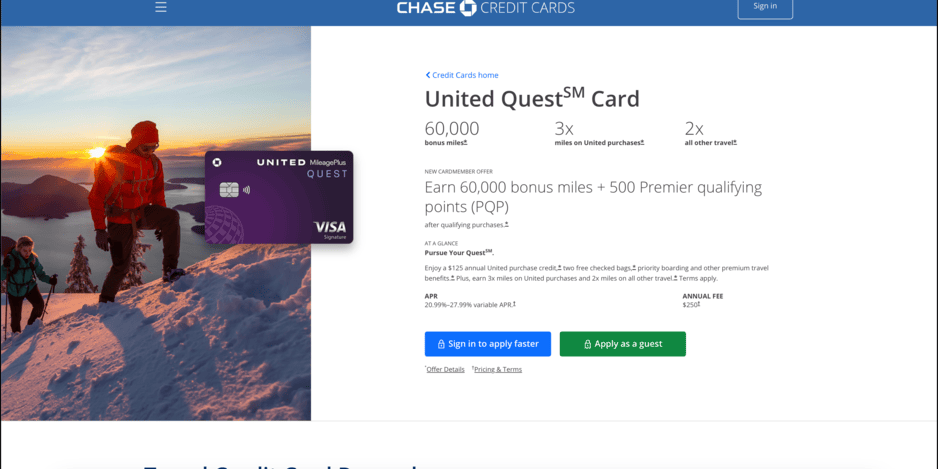Click Sign in to apply faster
This screenshot has height=469, width=938.
pyautogui.click(x=488, y=344)
